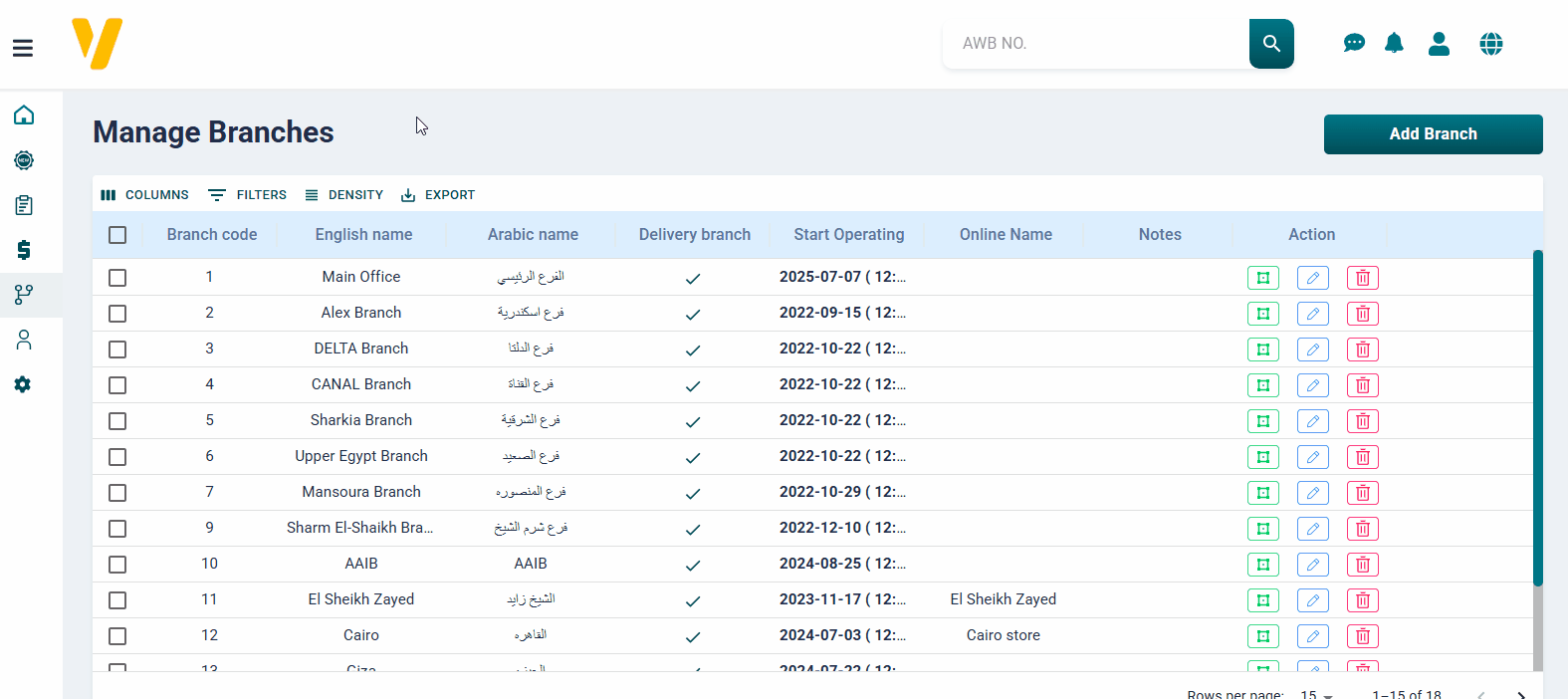Screen dimensions: 1568x699
Task: Click the Export toolbar option
Action: (x=438, y=195)
